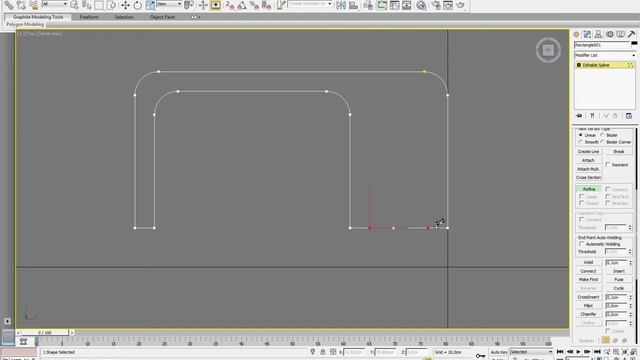Open the Modifier List dropdown
The width and height of the screenshot is (640, 360).
pyautogui.click(x=605, y=55)
